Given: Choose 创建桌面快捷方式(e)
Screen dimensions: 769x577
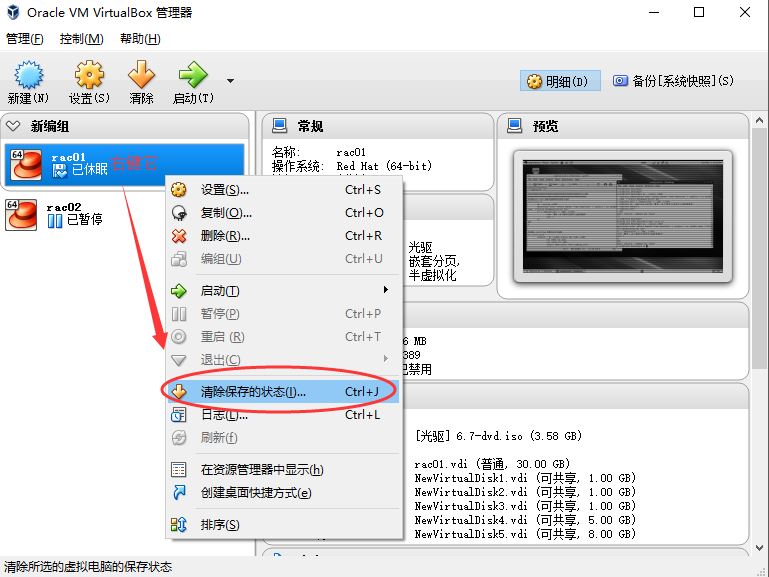Looking at the screenshot, I should (283, 493).
